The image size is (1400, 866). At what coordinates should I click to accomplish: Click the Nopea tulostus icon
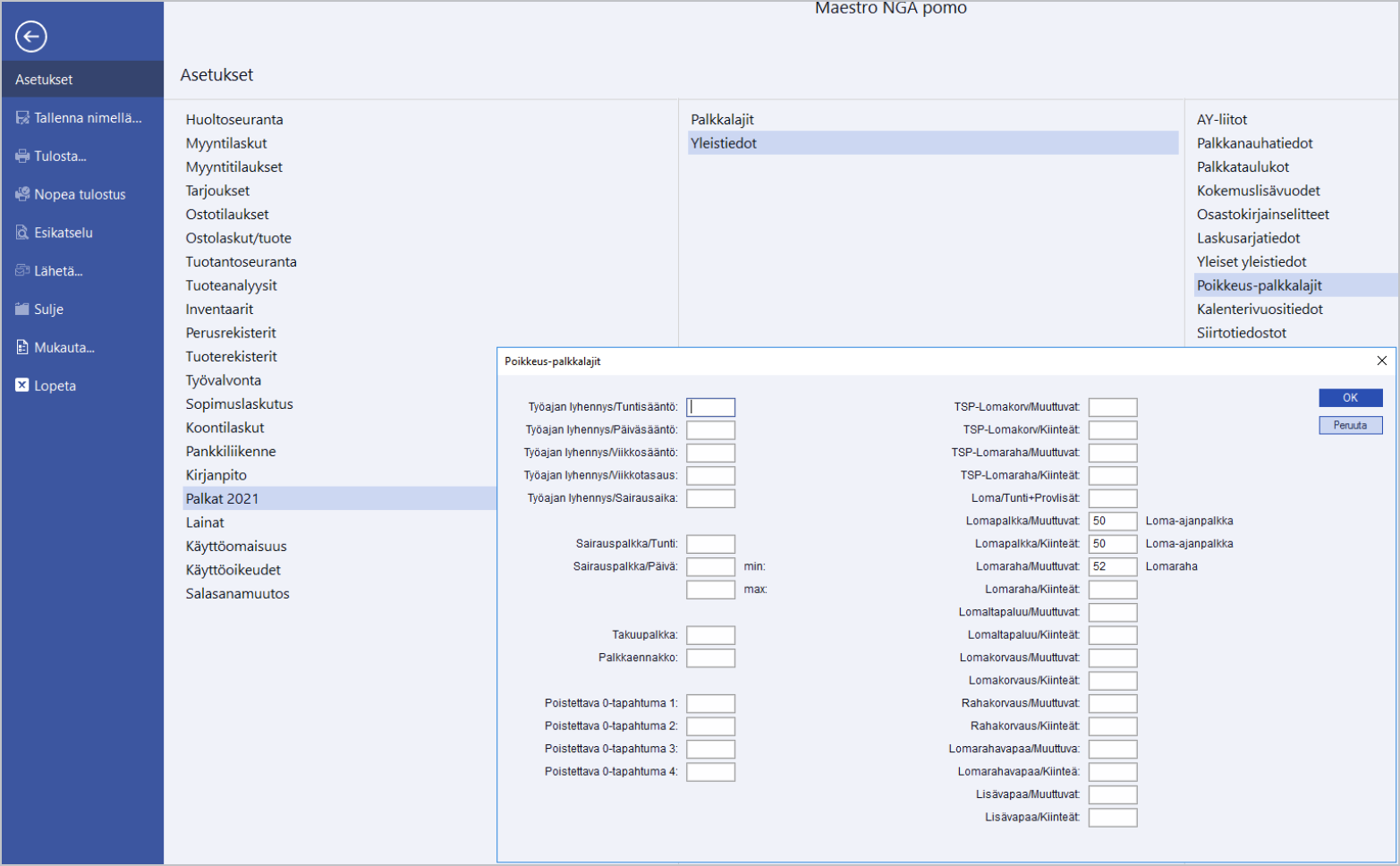[22, 194]
